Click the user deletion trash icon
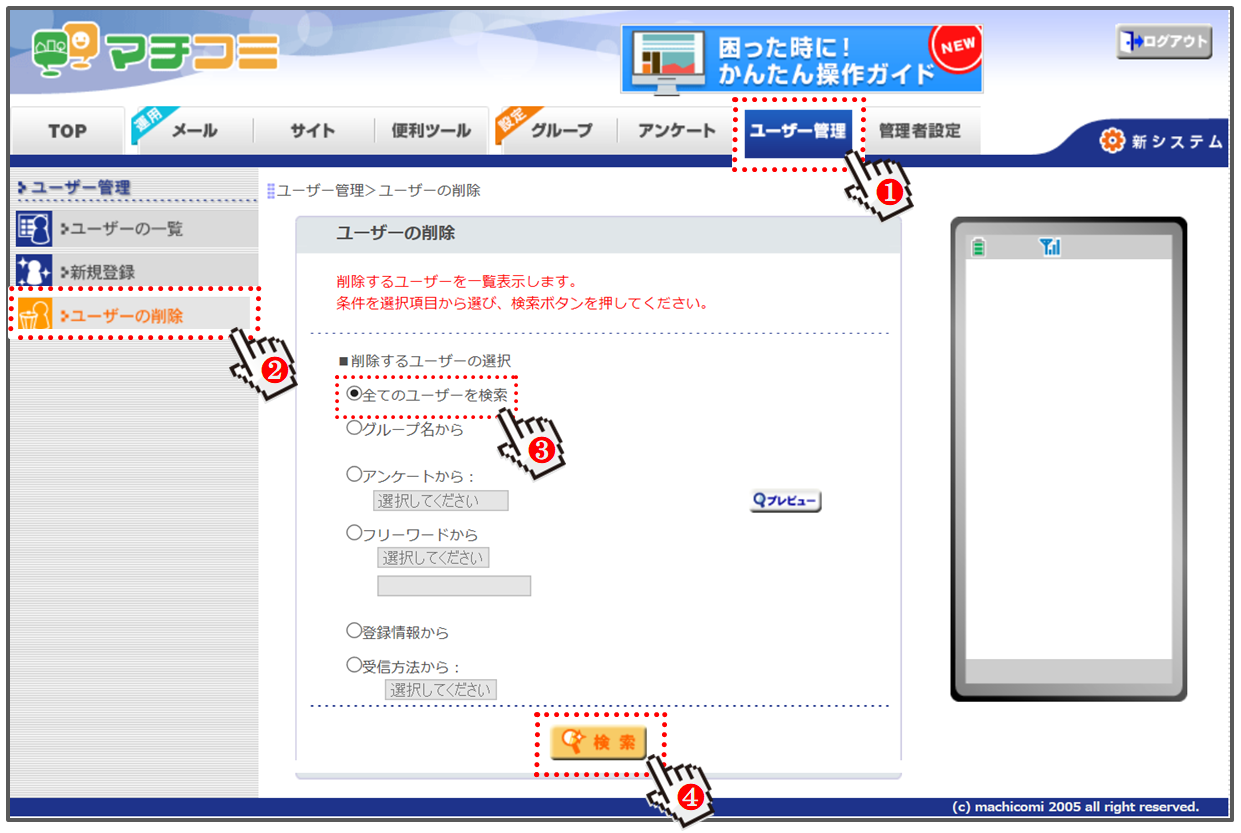1241x833 pixels. click(x=34, y=316)
